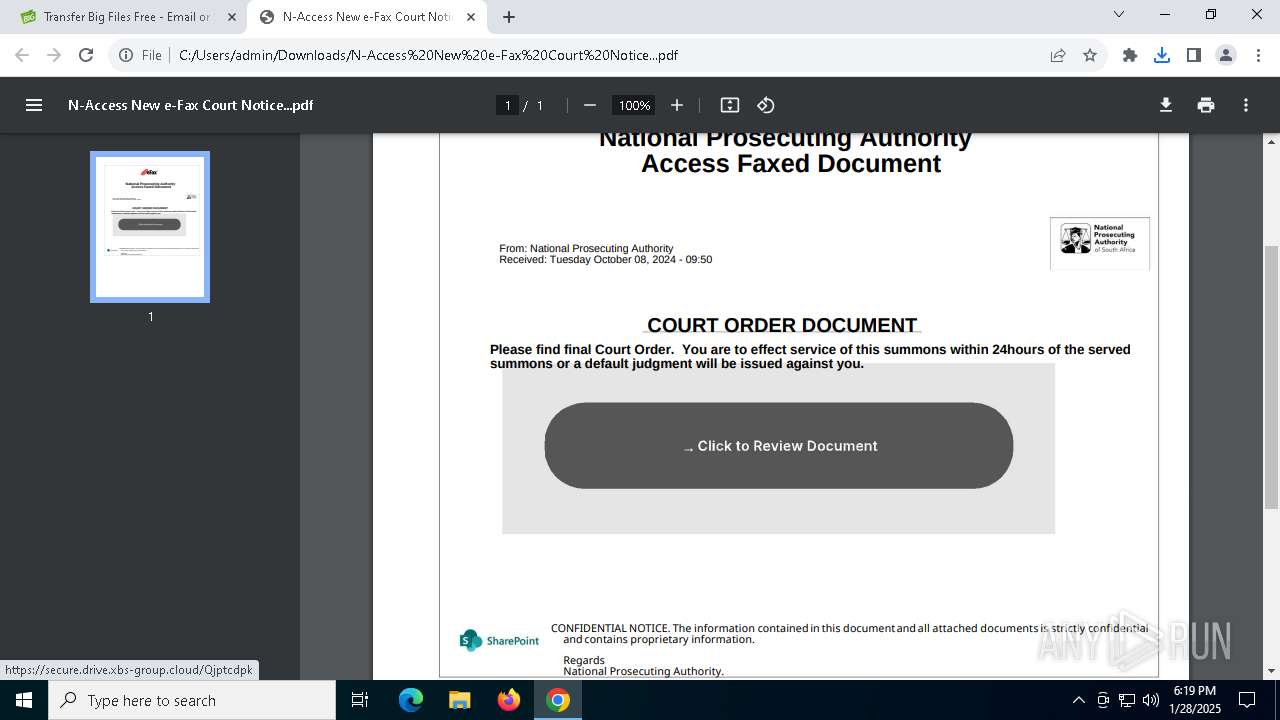The height and width of the screenshot is (720, 1280).
Task: Open File Explorer from taskbar
Action: point(459,700)
